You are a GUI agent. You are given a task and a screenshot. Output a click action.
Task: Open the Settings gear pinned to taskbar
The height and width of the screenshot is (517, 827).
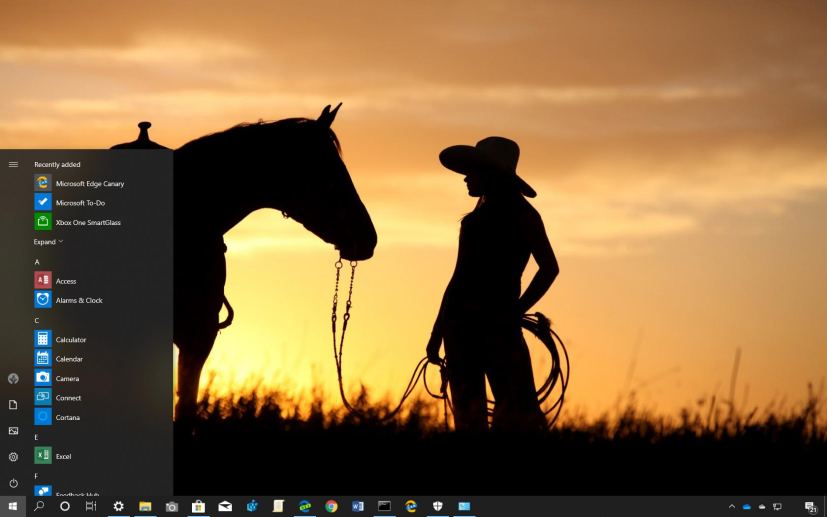[x=119, y=506]
